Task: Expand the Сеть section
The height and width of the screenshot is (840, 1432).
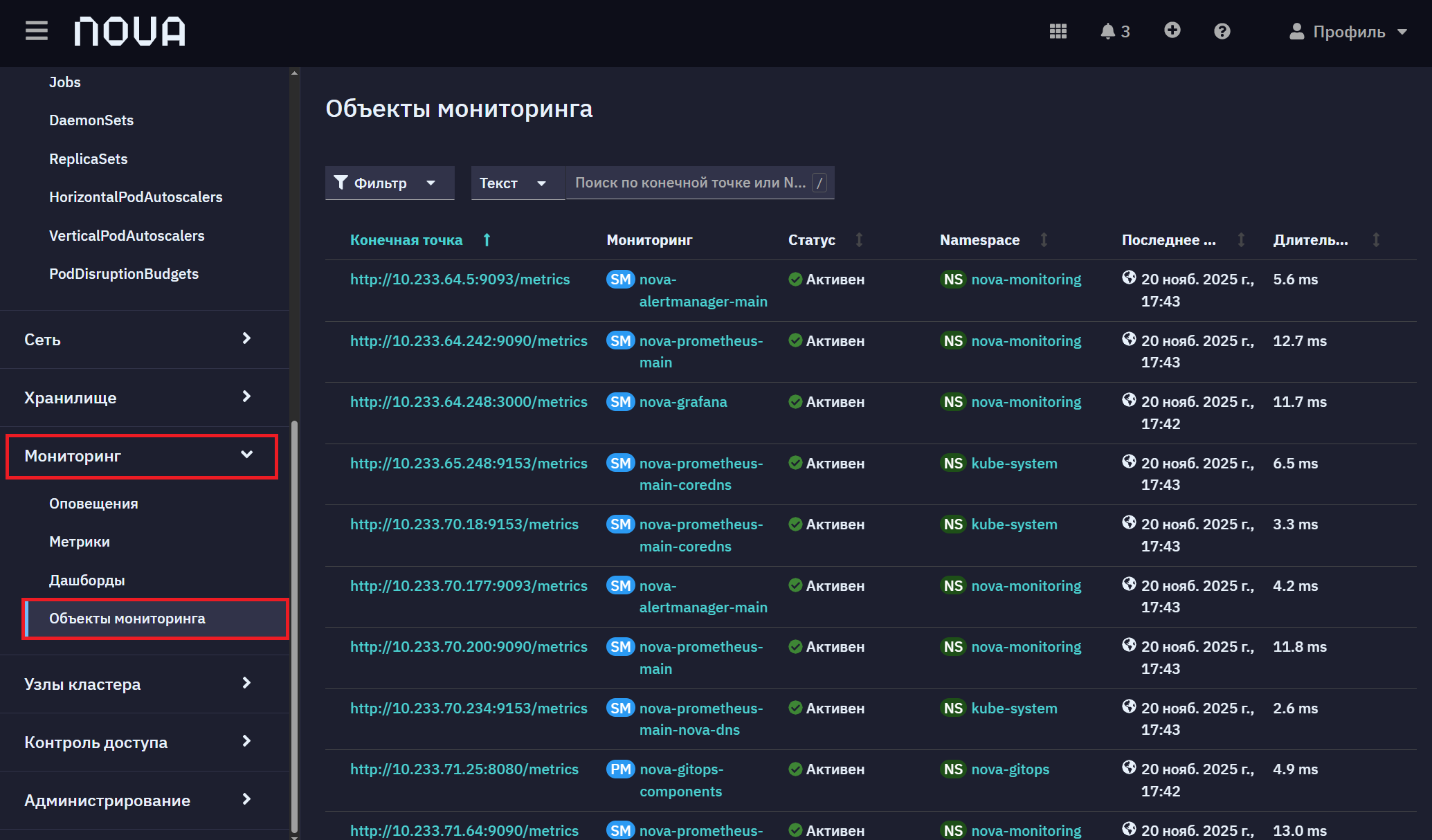Action: click(145, 339)
